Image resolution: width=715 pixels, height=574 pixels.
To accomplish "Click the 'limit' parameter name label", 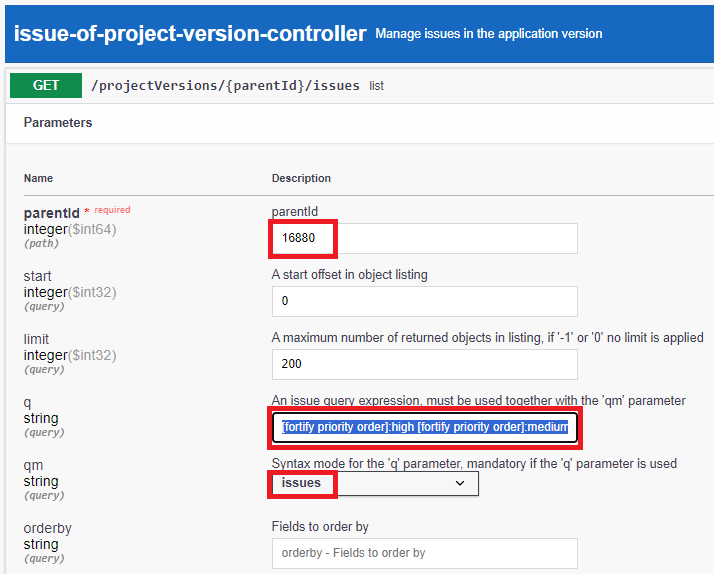I will click(36, 339).
